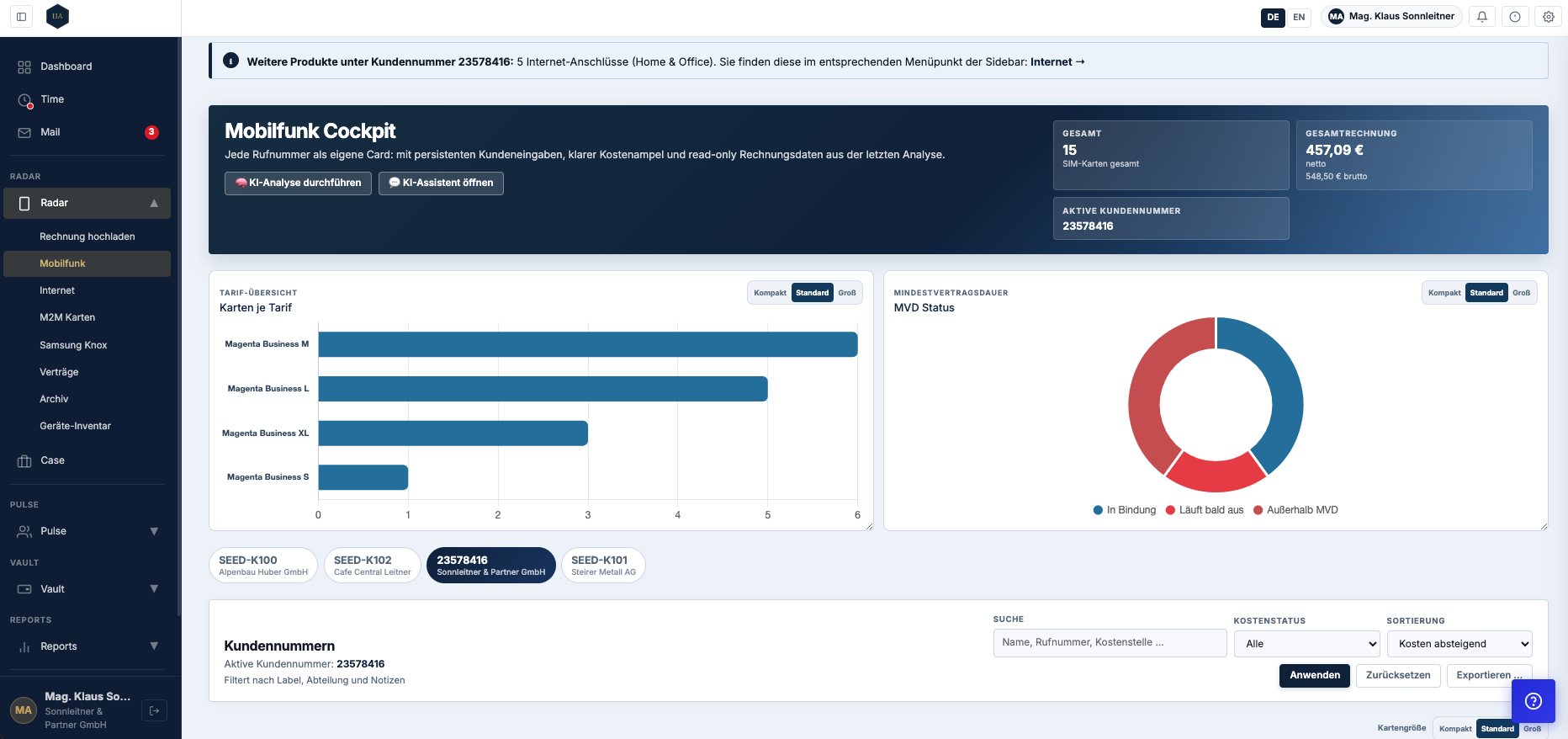
Task: Click the Zurücksetzen button
Action: (1398, 675)
